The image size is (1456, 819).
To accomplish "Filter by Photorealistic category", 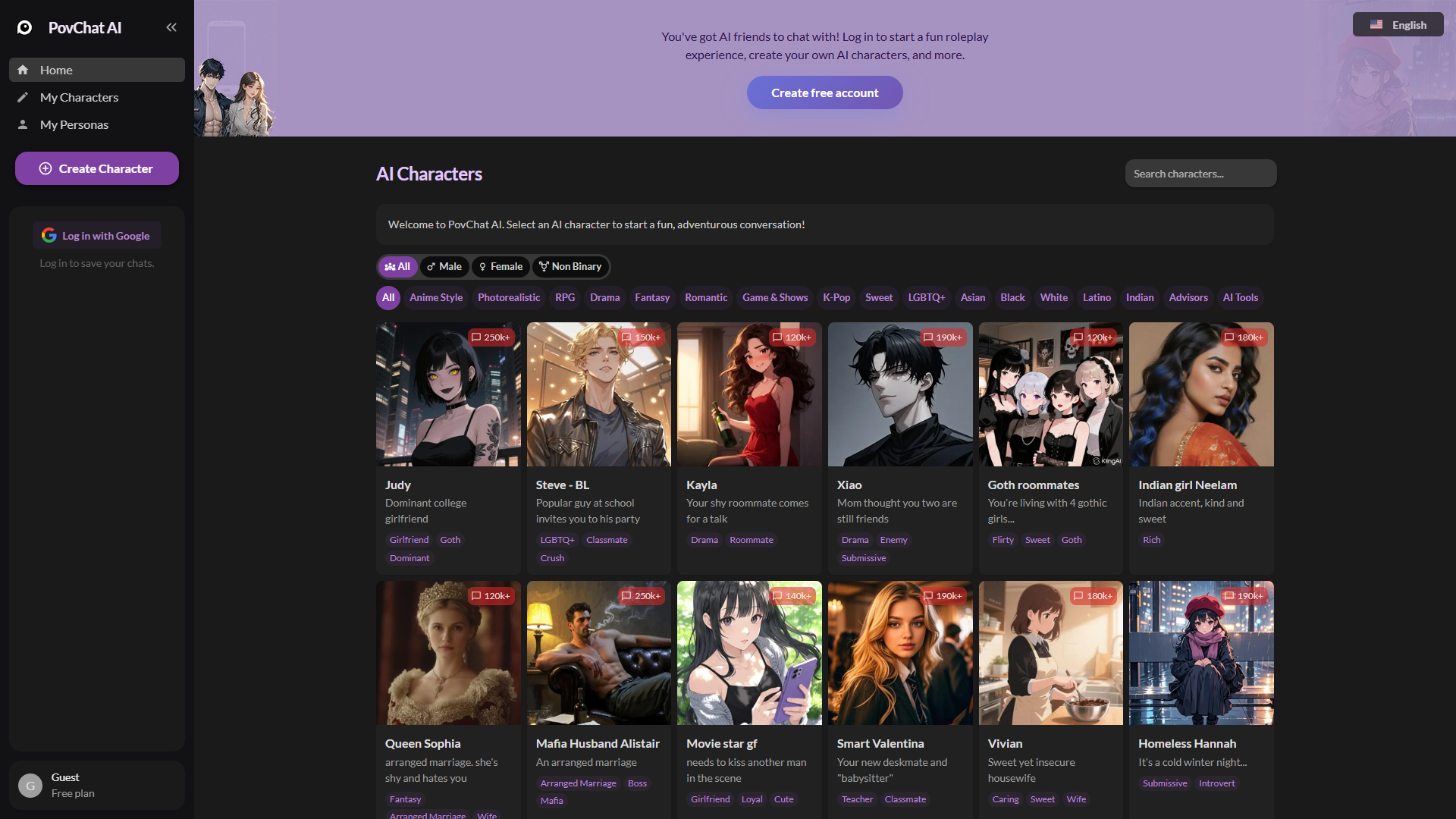I will [509, 297].
